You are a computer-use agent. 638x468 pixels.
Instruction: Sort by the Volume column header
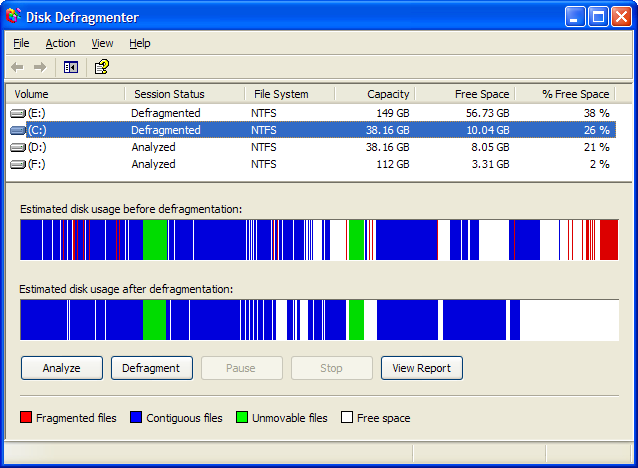pyautogui.click(x=65, y=94)
